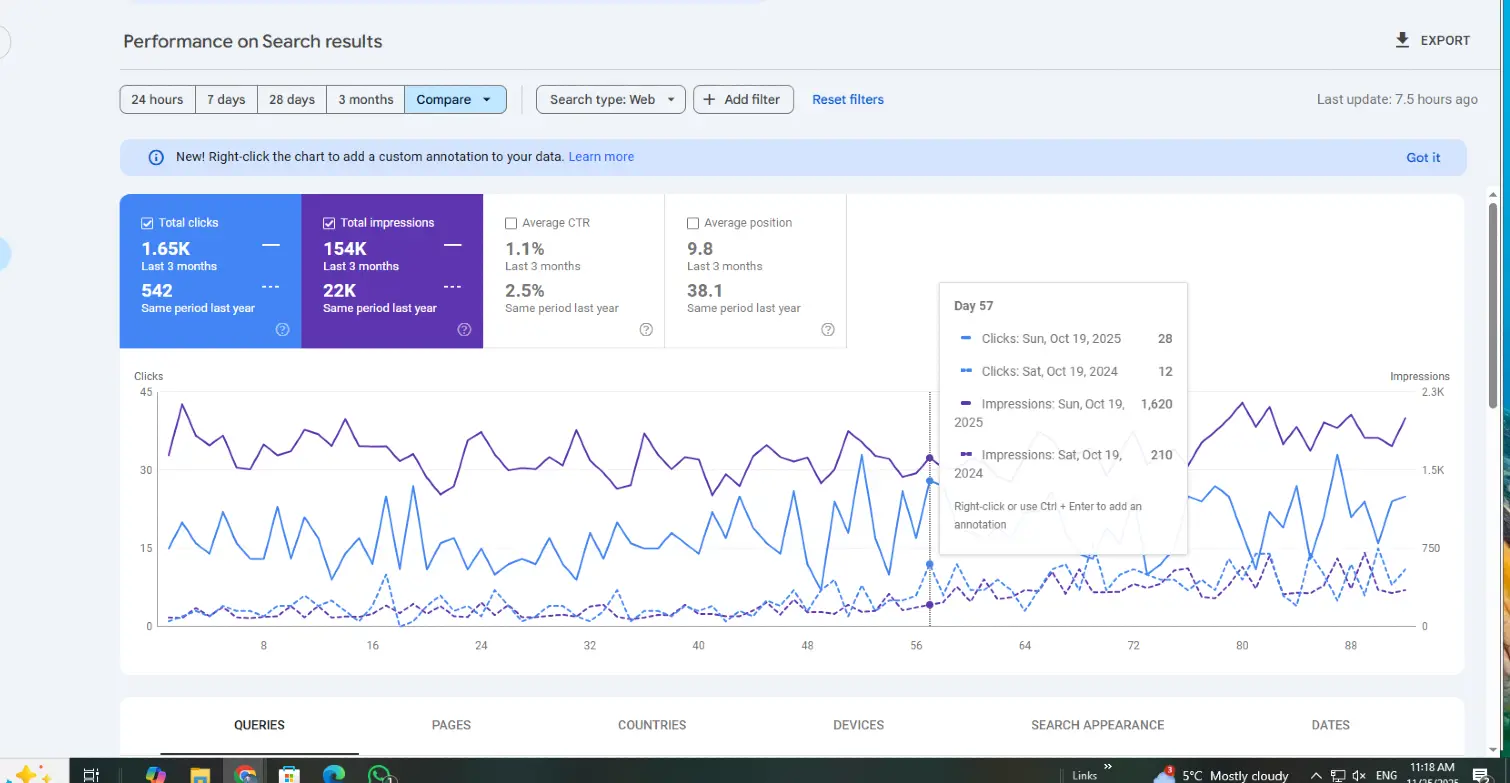Screen dimensions: 1510x783
Task: Switch to the Countries tab
Action: (652, 725)
